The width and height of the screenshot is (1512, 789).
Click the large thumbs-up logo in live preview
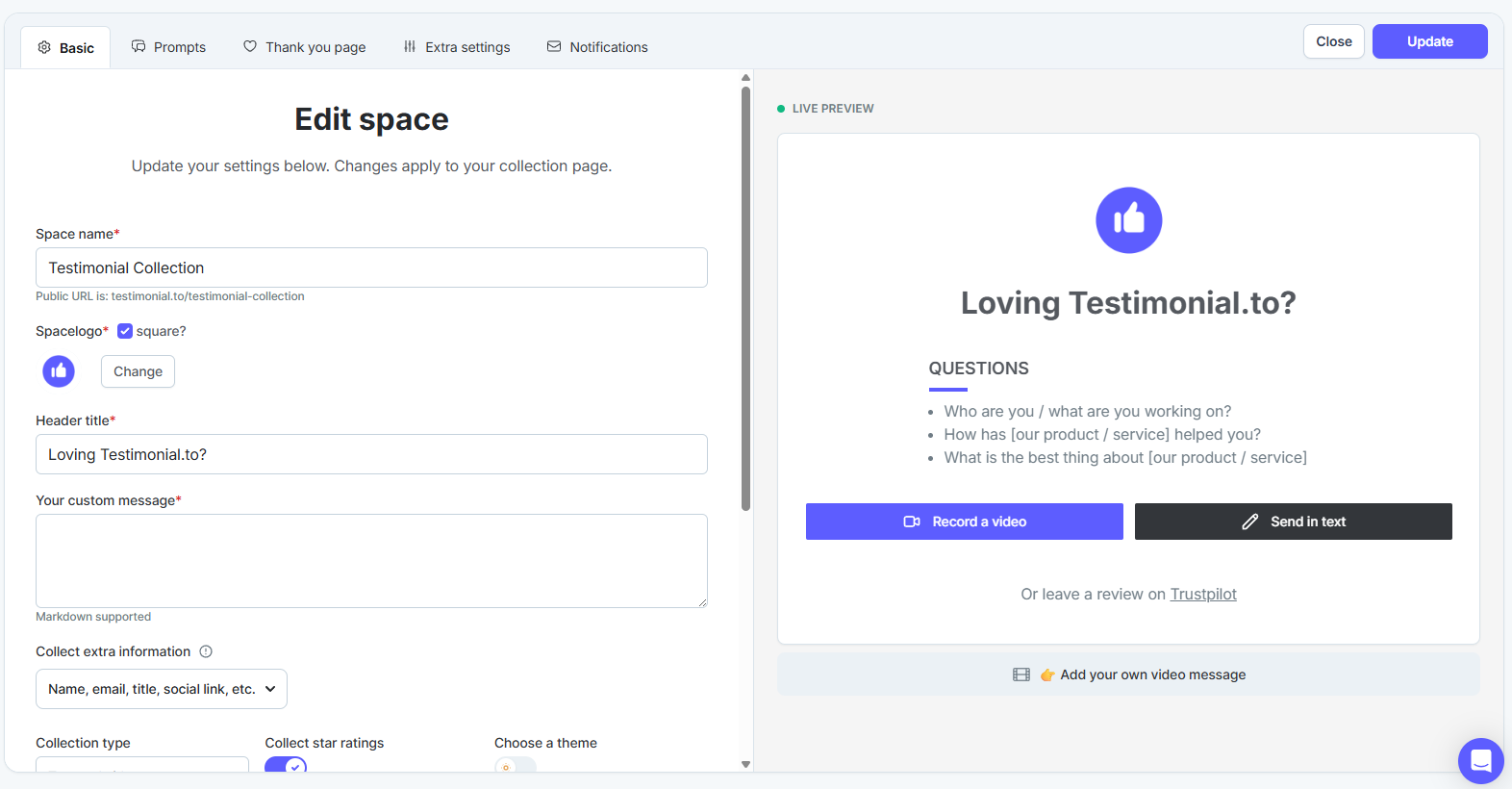[x=1128, y=220]
